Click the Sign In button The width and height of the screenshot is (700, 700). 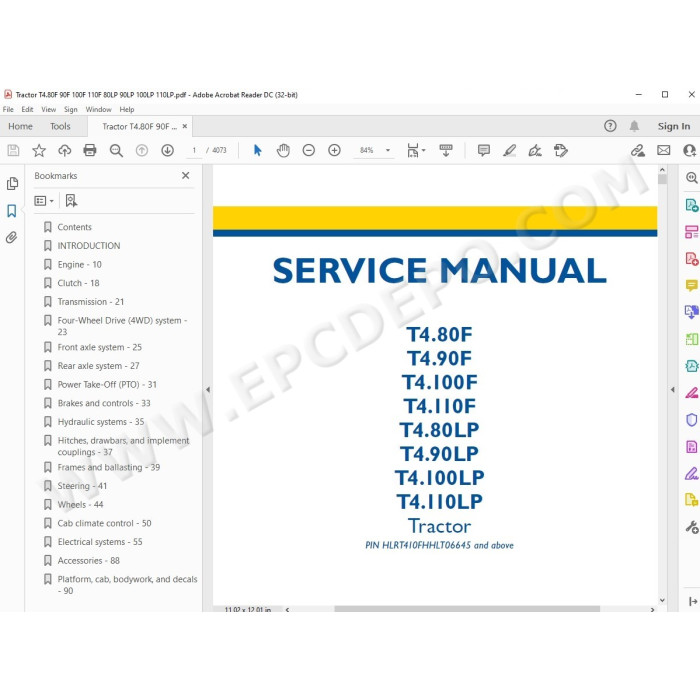[674, 126]
